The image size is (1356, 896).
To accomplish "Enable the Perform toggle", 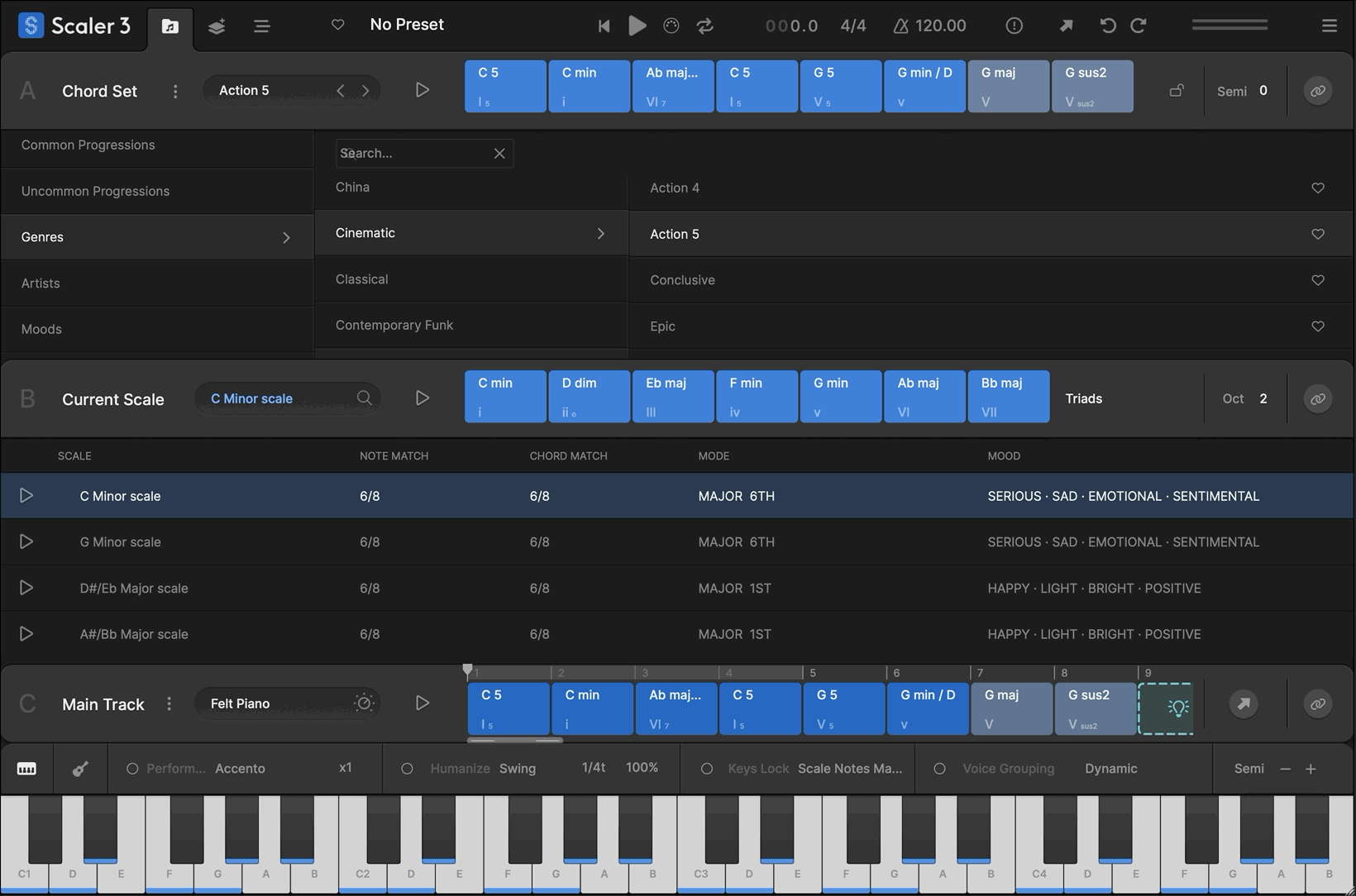I will (x=132, y=769).
